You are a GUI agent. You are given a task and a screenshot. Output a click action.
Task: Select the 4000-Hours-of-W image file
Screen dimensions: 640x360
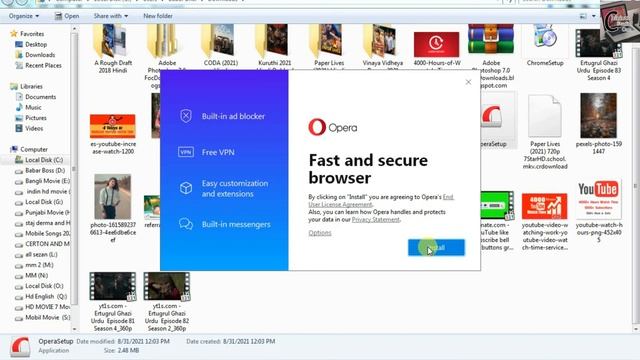(x=437, y=48)
